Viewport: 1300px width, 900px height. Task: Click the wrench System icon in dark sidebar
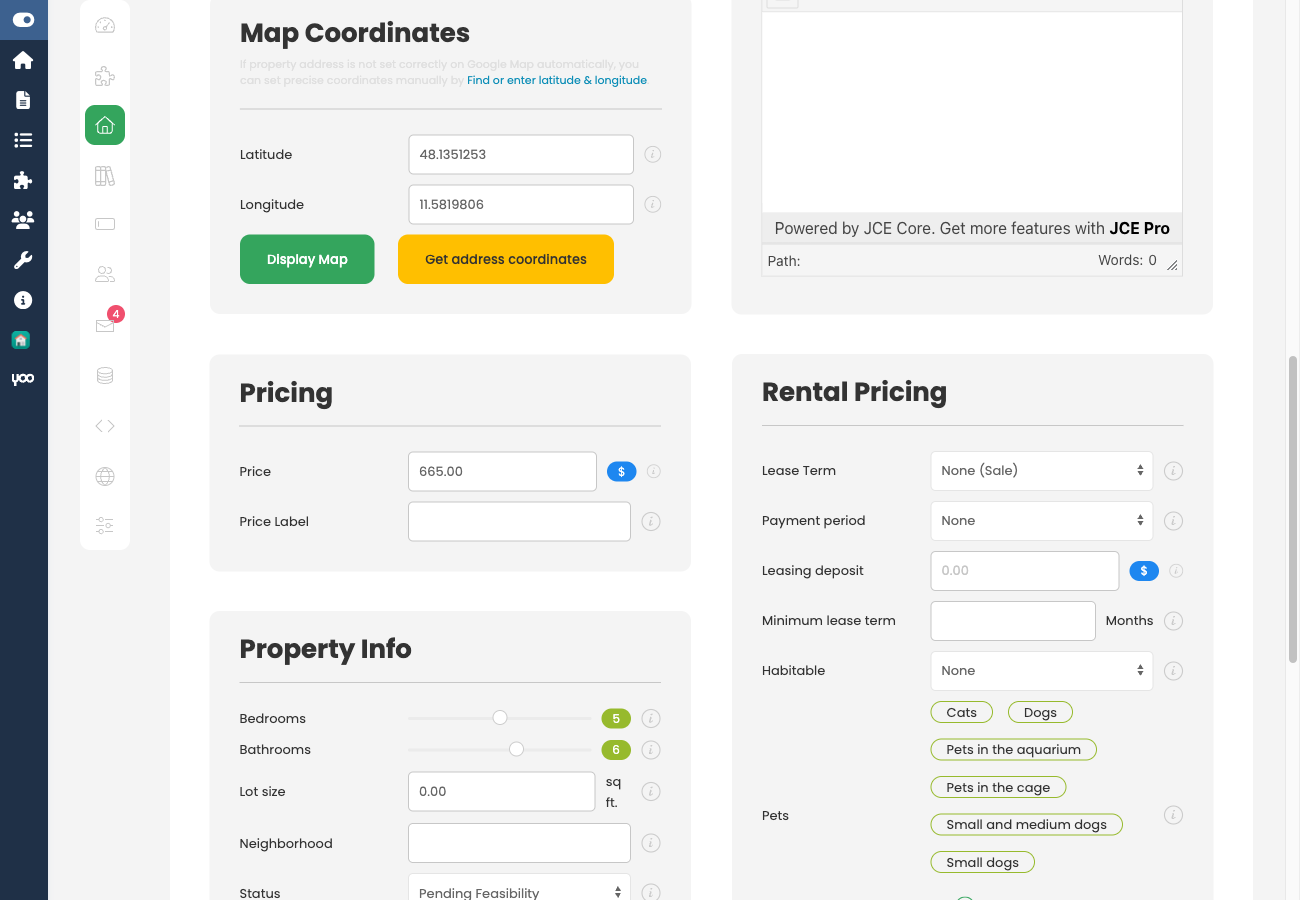click(x=24, y=260)
